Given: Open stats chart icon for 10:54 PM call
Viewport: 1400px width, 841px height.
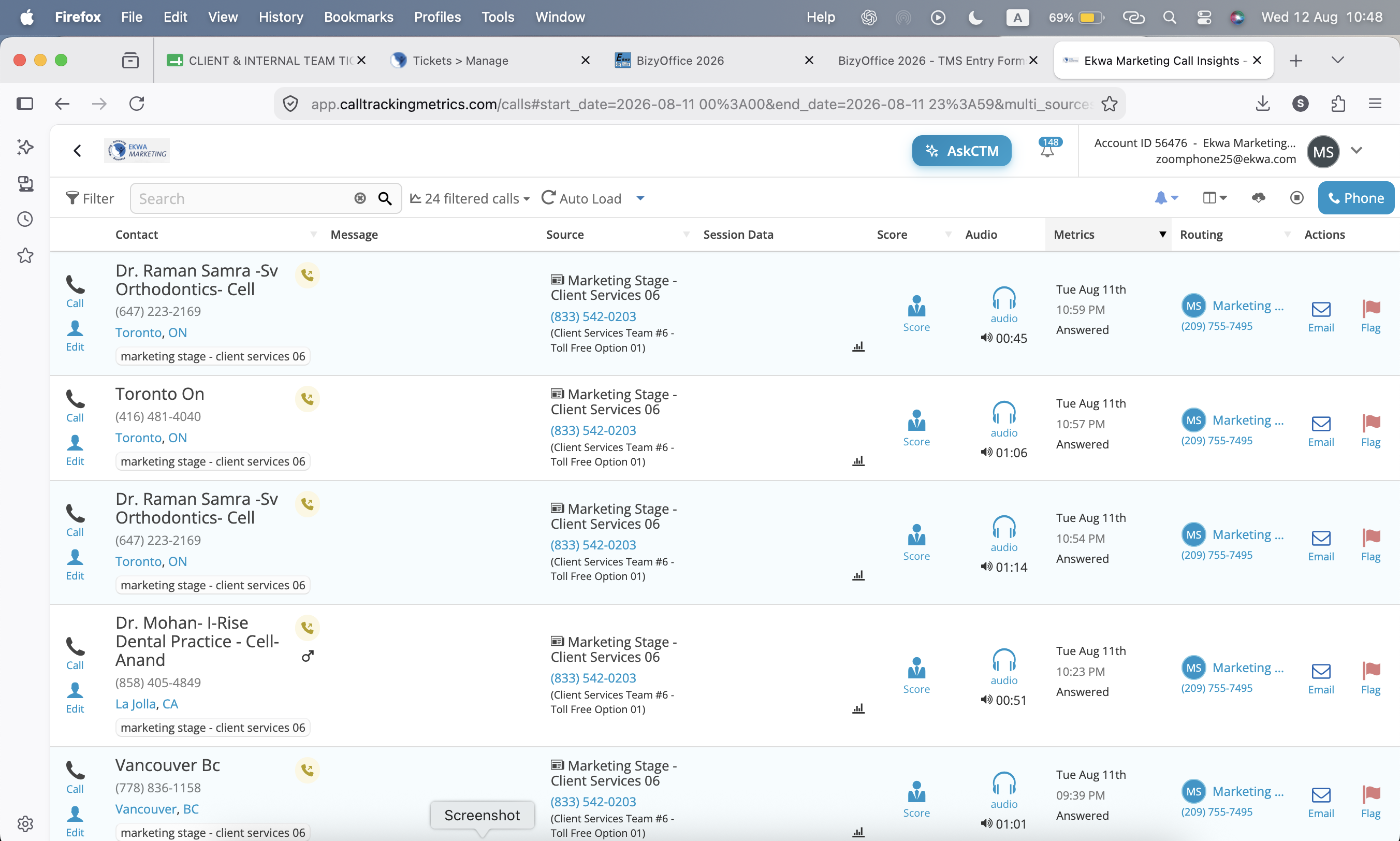Looking at the screenshot, I should [x=858, y=575].
